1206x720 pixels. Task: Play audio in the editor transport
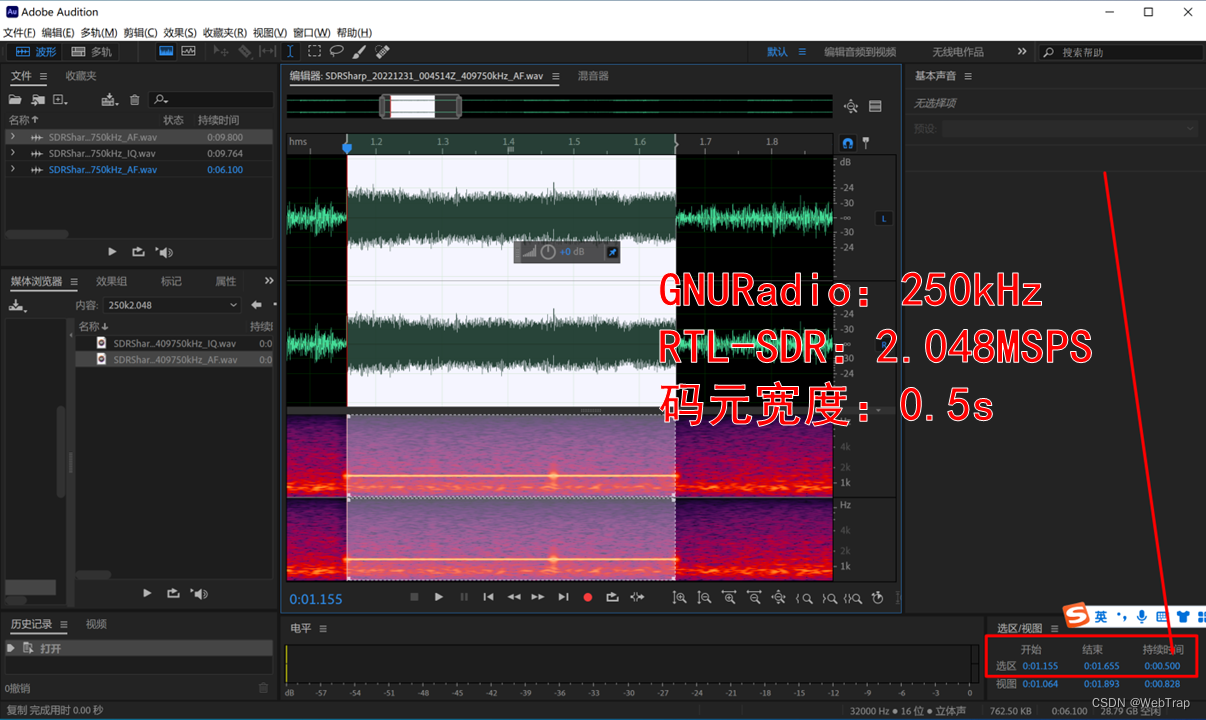pyautogui.click(x=438, y=597)
